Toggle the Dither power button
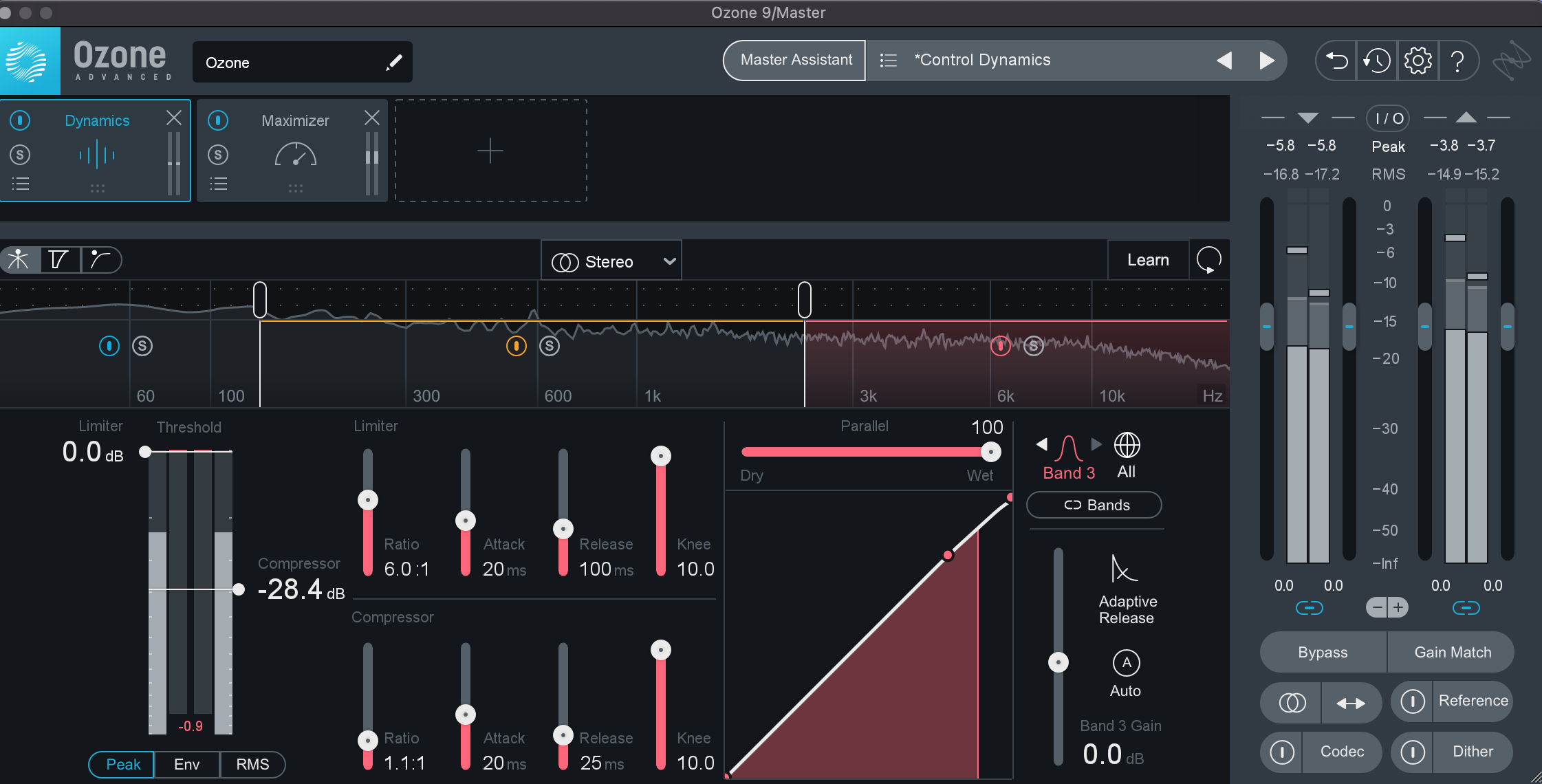1542x784 pixels. click(1413, 752)
